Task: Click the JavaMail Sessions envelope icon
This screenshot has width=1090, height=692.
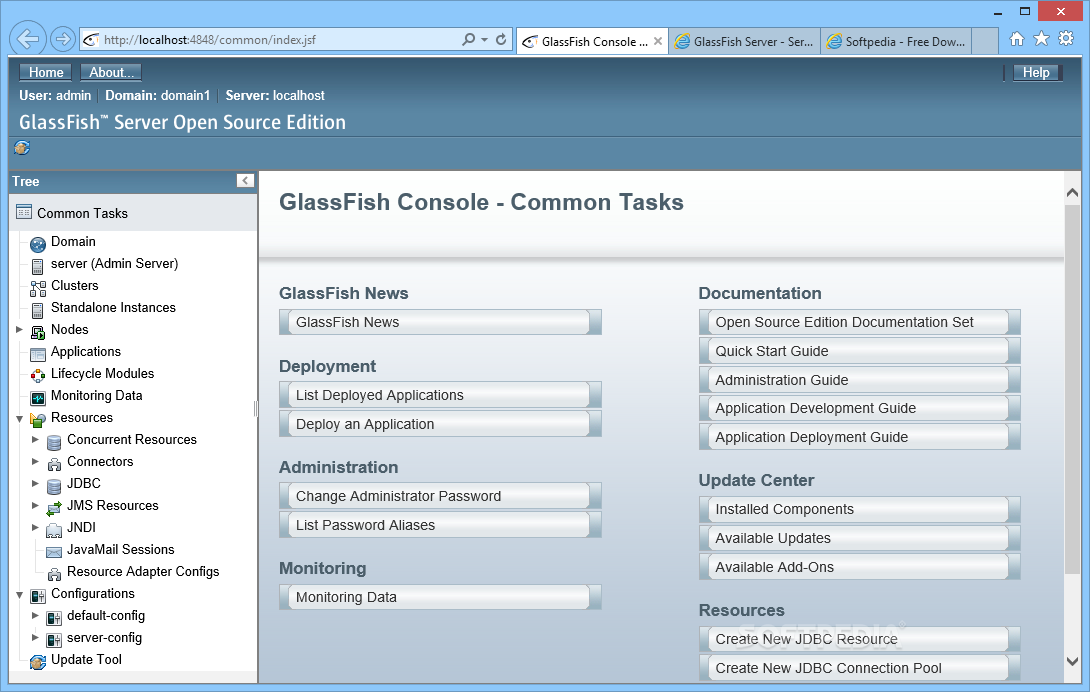Action: click(x=54, y=552)
